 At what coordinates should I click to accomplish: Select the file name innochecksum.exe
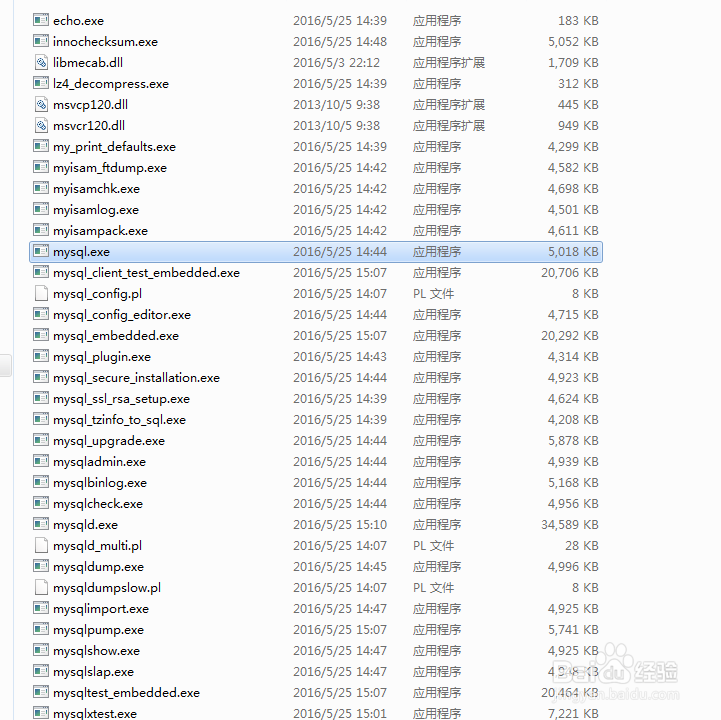point(105,42)
